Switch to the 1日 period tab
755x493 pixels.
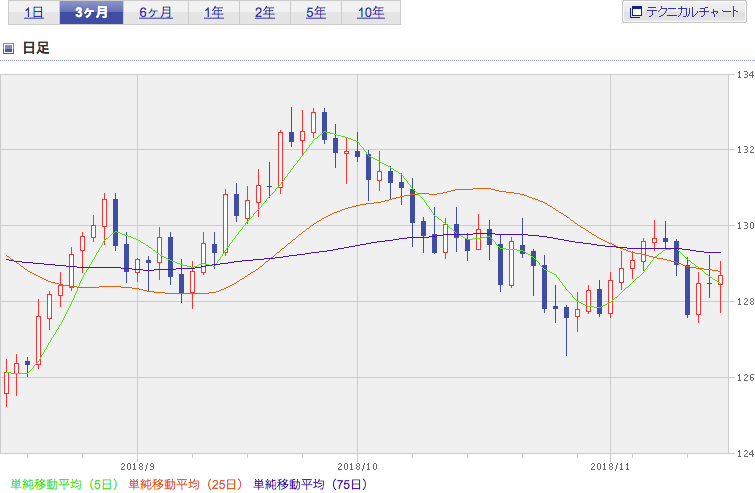pyautogui.click(x=34, y=13)
